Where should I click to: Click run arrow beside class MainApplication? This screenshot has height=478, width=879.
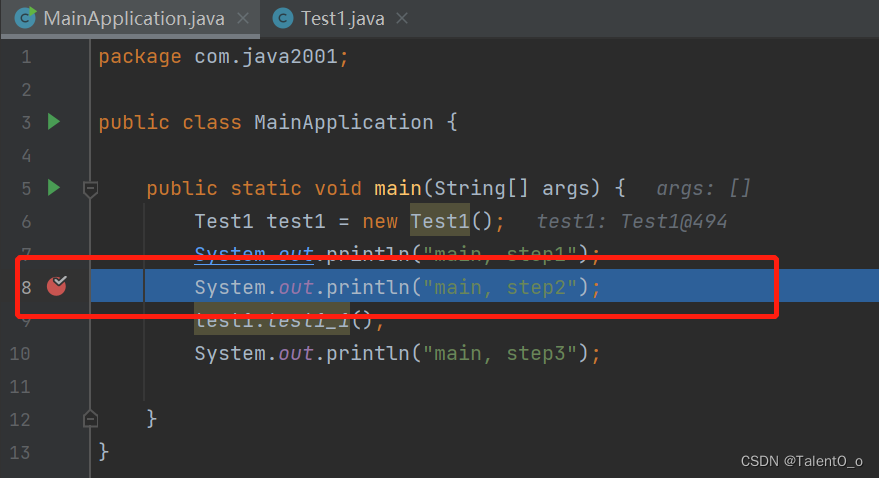coord(54,122)
